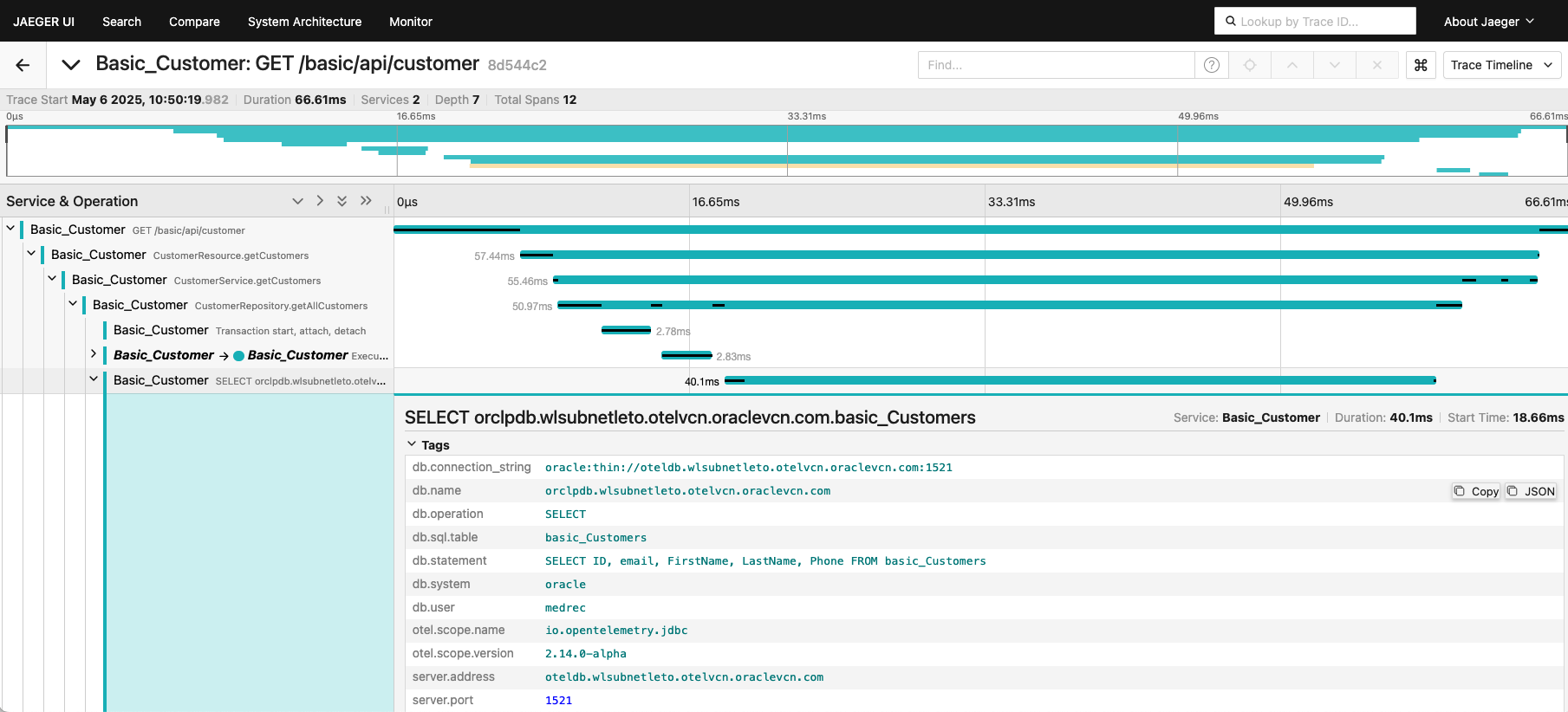Image resolution: width=1568 pixels, height=712 pixels.
Task: Copy the db.name tag value
Action: [1477, 491]
